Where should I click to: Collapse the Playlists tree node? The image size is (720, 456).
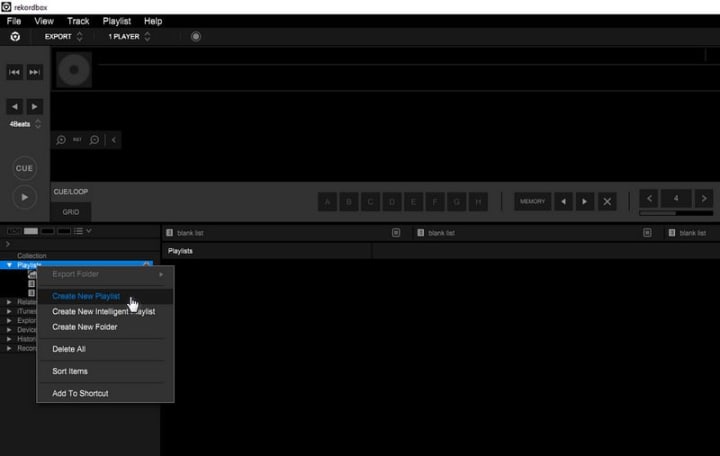[9, 265]
